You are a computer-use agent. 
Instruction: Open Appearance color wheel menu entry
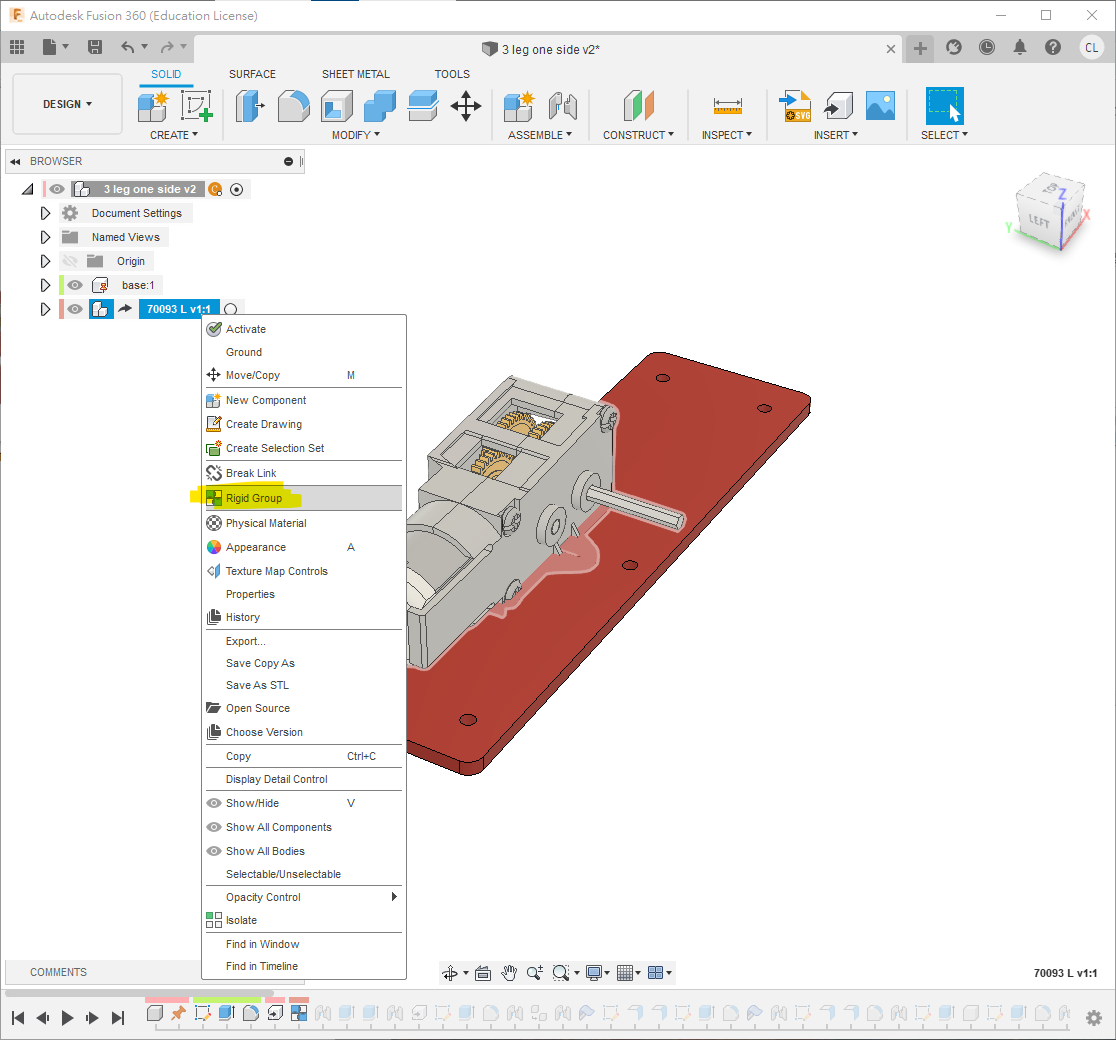pyautogui.click(x=256, y=547)
